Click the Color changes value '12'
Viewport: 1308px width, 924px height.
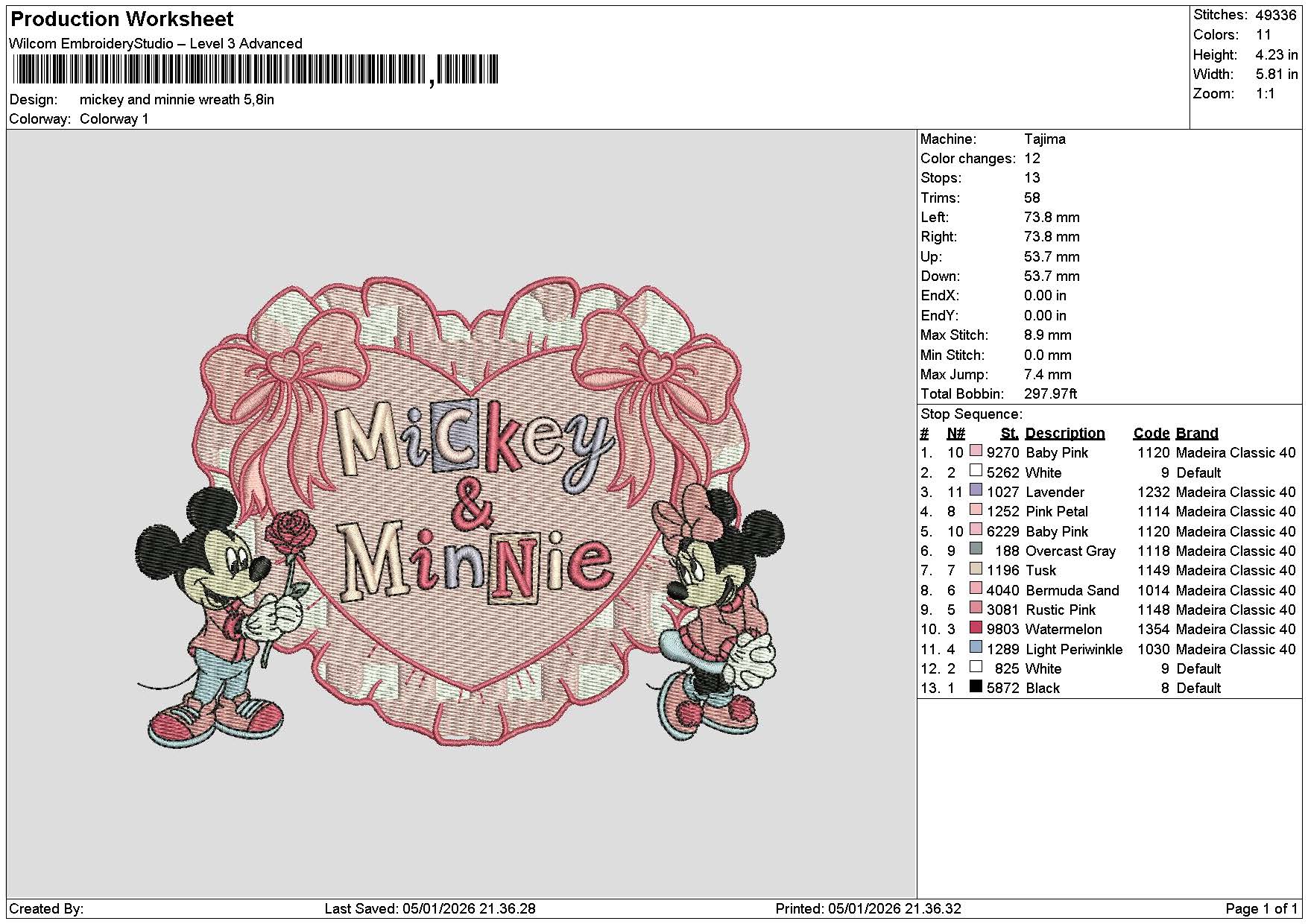coord(1032,158)
